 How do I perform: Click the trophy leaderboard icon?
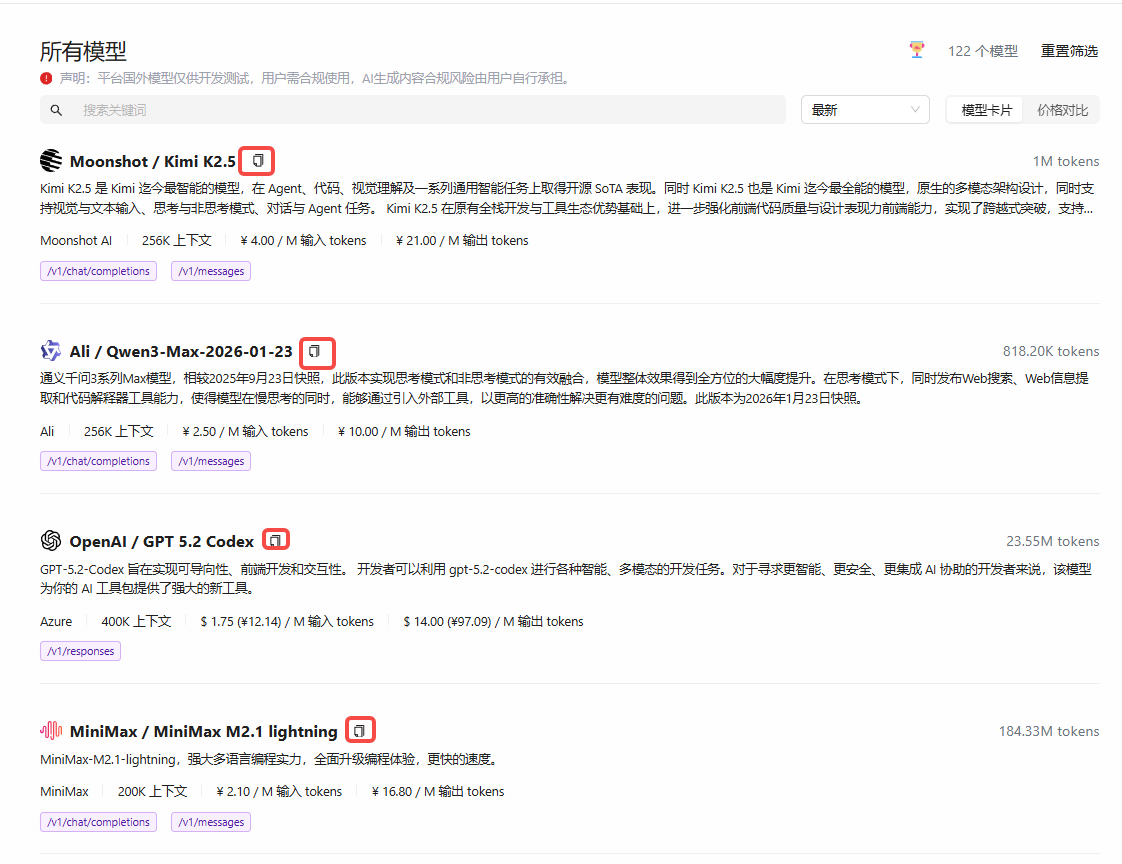[917, 50]
